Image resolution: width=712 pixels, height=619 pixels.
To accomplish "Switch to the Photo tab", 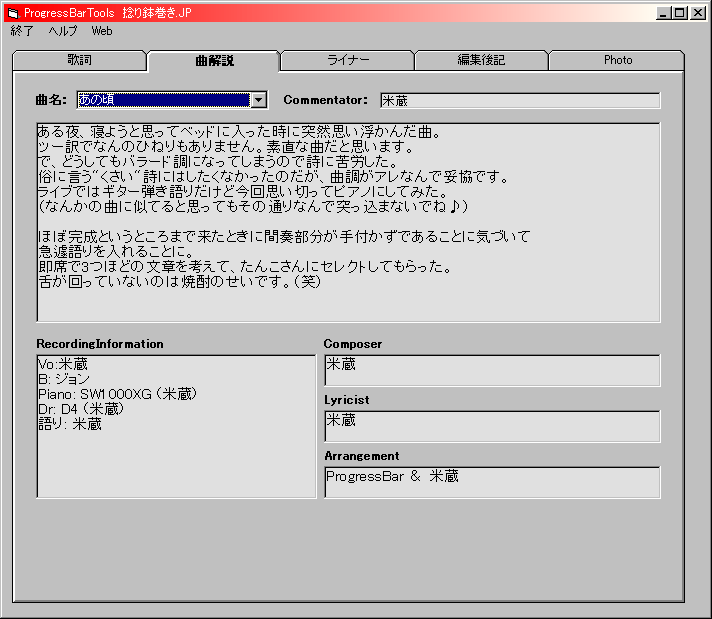I will tap(618, 60).
